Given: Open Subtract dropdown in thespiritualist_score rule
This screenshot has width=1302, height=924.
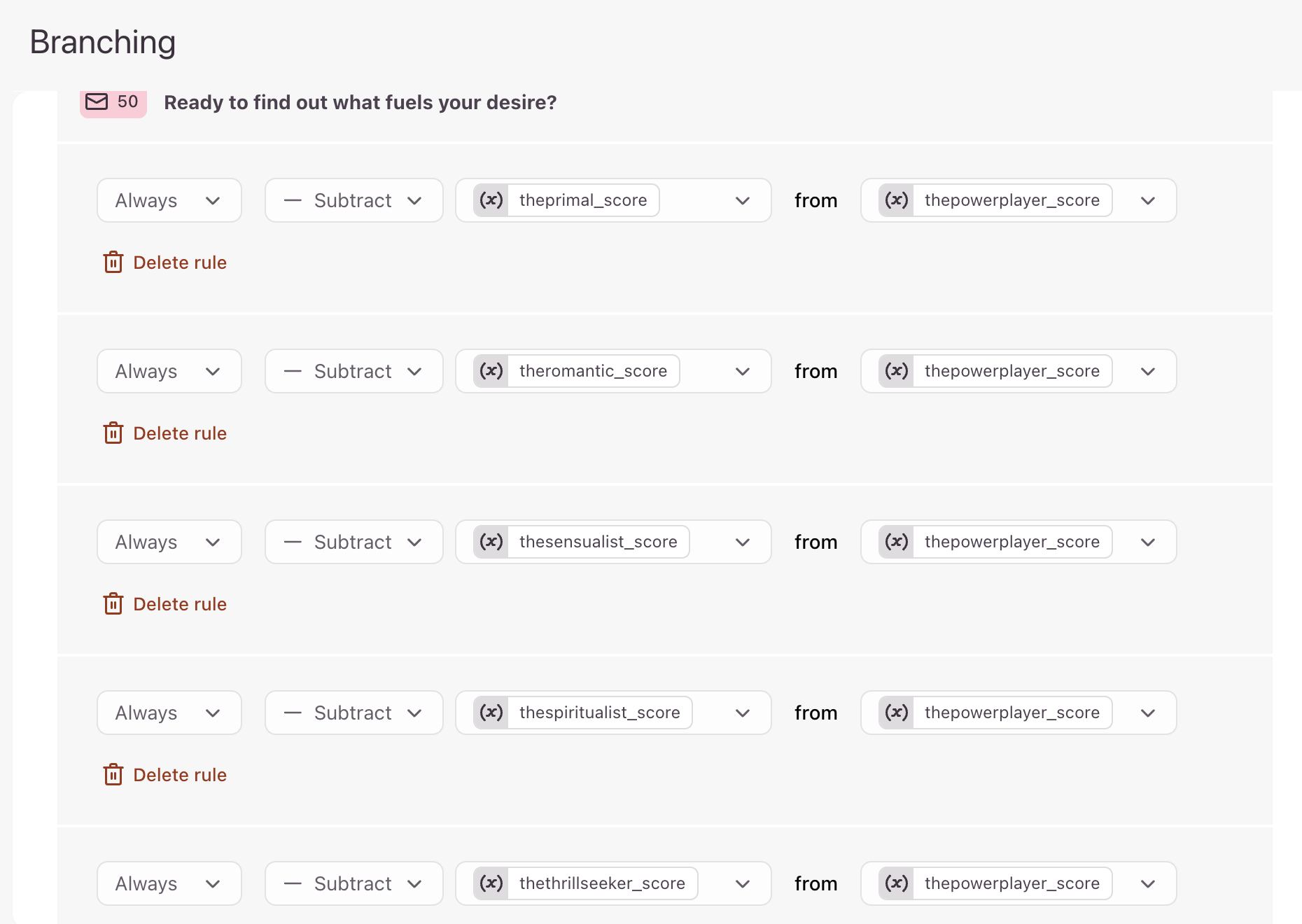Looking at the screenshot, I should pos(354,713).
